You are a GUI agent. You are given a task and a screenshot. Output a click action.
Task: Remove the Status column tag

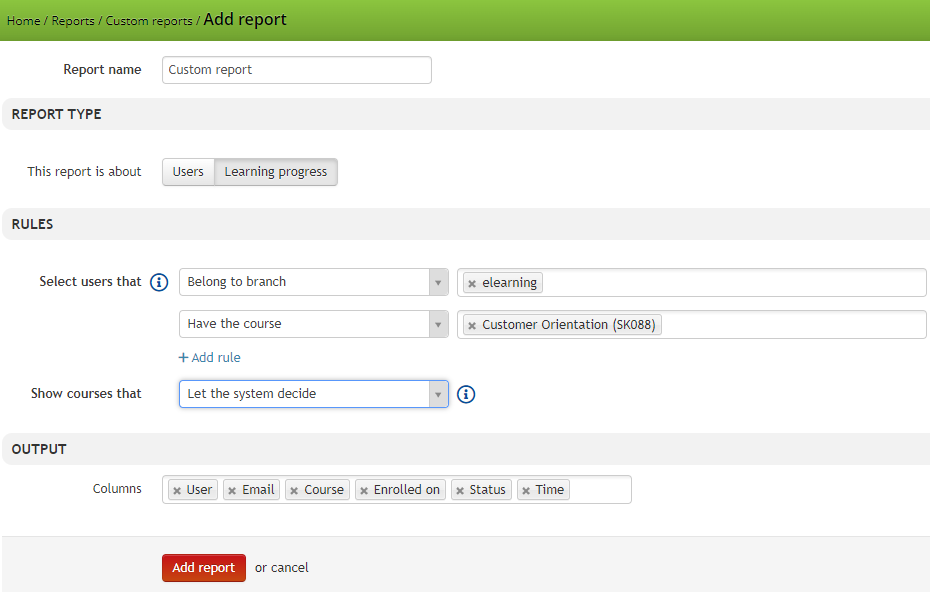click(460, 491)
